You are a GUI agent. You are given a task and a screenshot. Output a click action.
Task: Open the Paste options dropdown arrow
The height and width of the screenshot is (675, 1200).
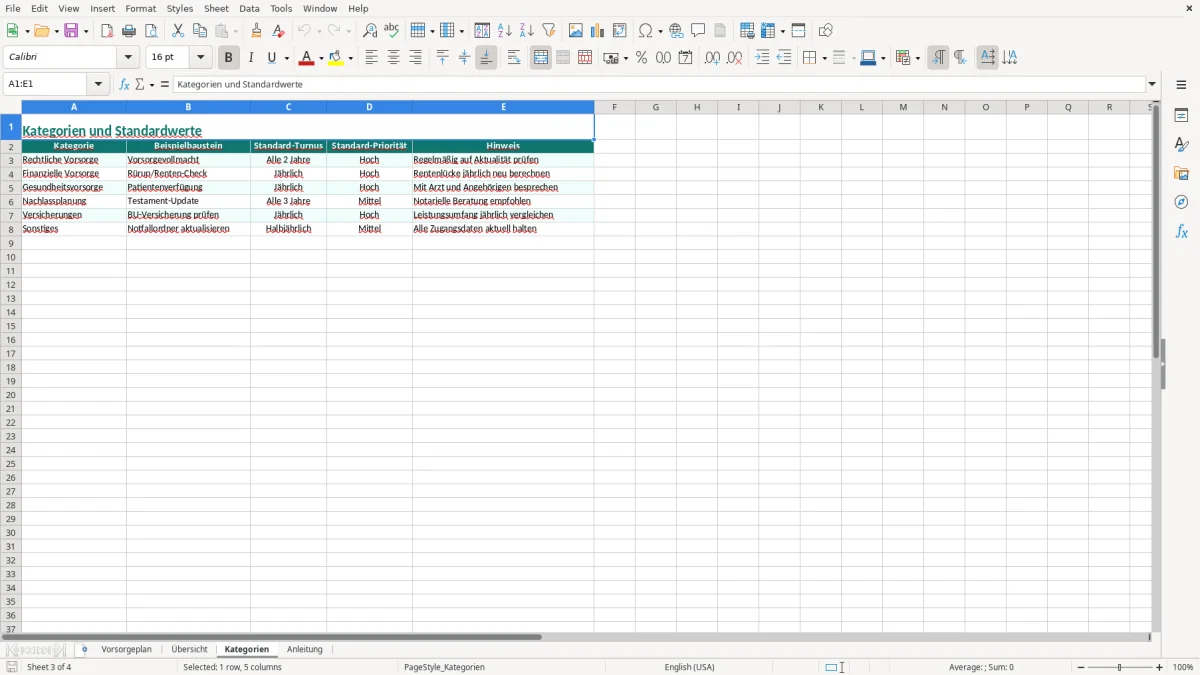pyautogui.click(x=236, y=31)
